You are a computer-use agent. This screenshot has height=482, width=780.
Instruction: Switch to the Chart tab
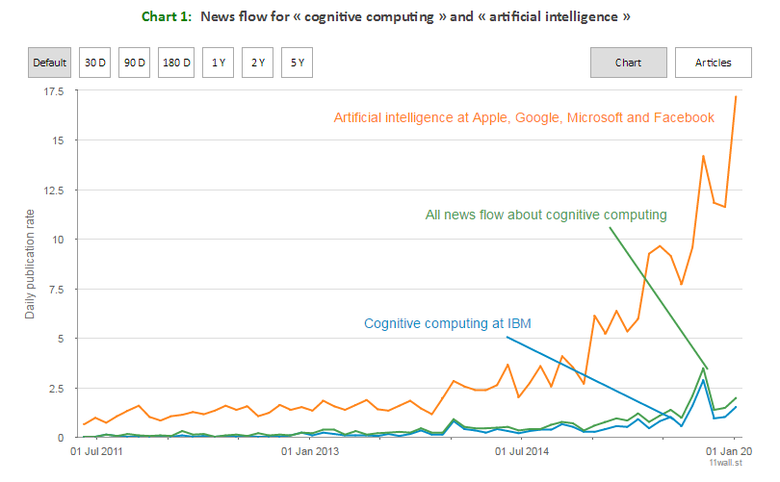[x=628, y=62]
